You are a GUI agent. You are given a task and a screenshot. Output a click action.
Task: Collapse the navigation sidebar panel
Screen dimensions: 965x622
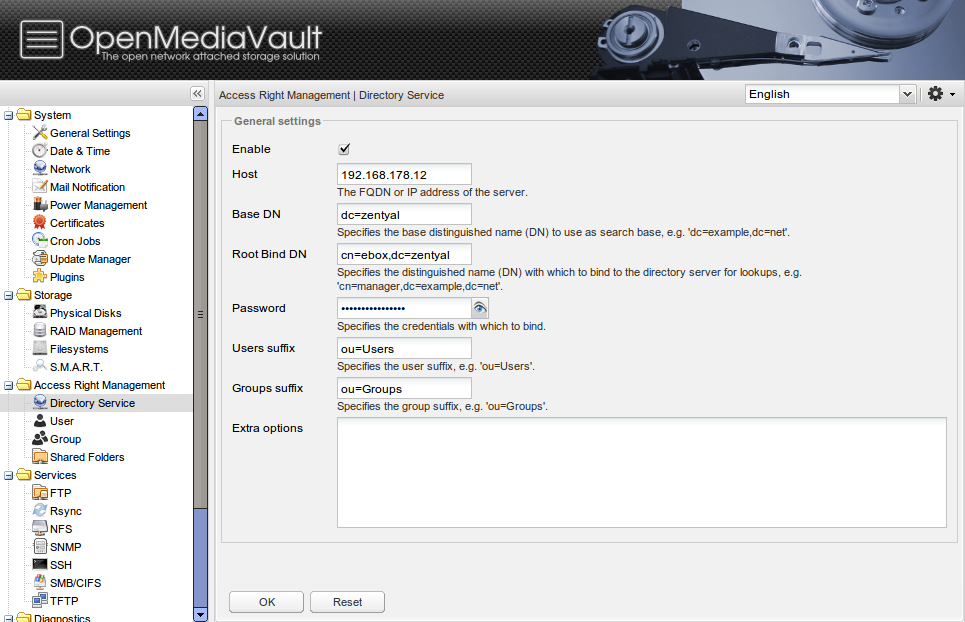(196, 93)
